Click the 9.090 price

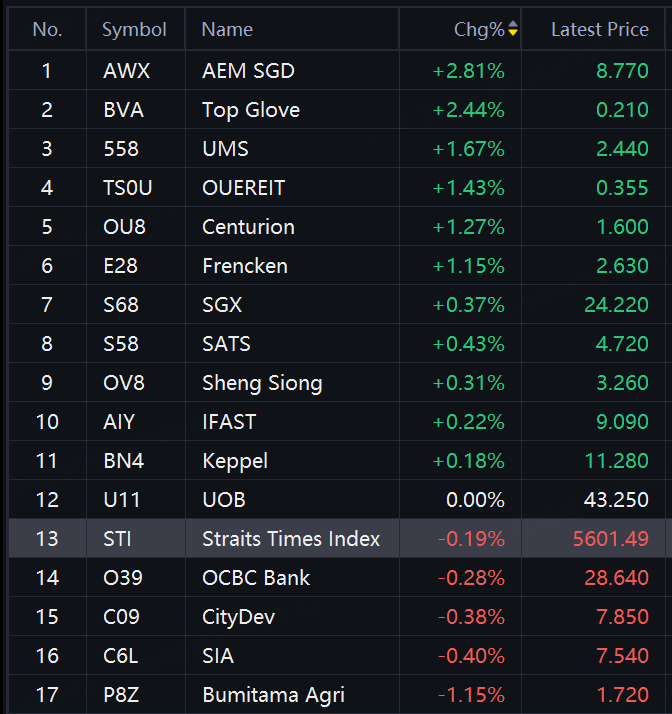[x=622, y=422]
